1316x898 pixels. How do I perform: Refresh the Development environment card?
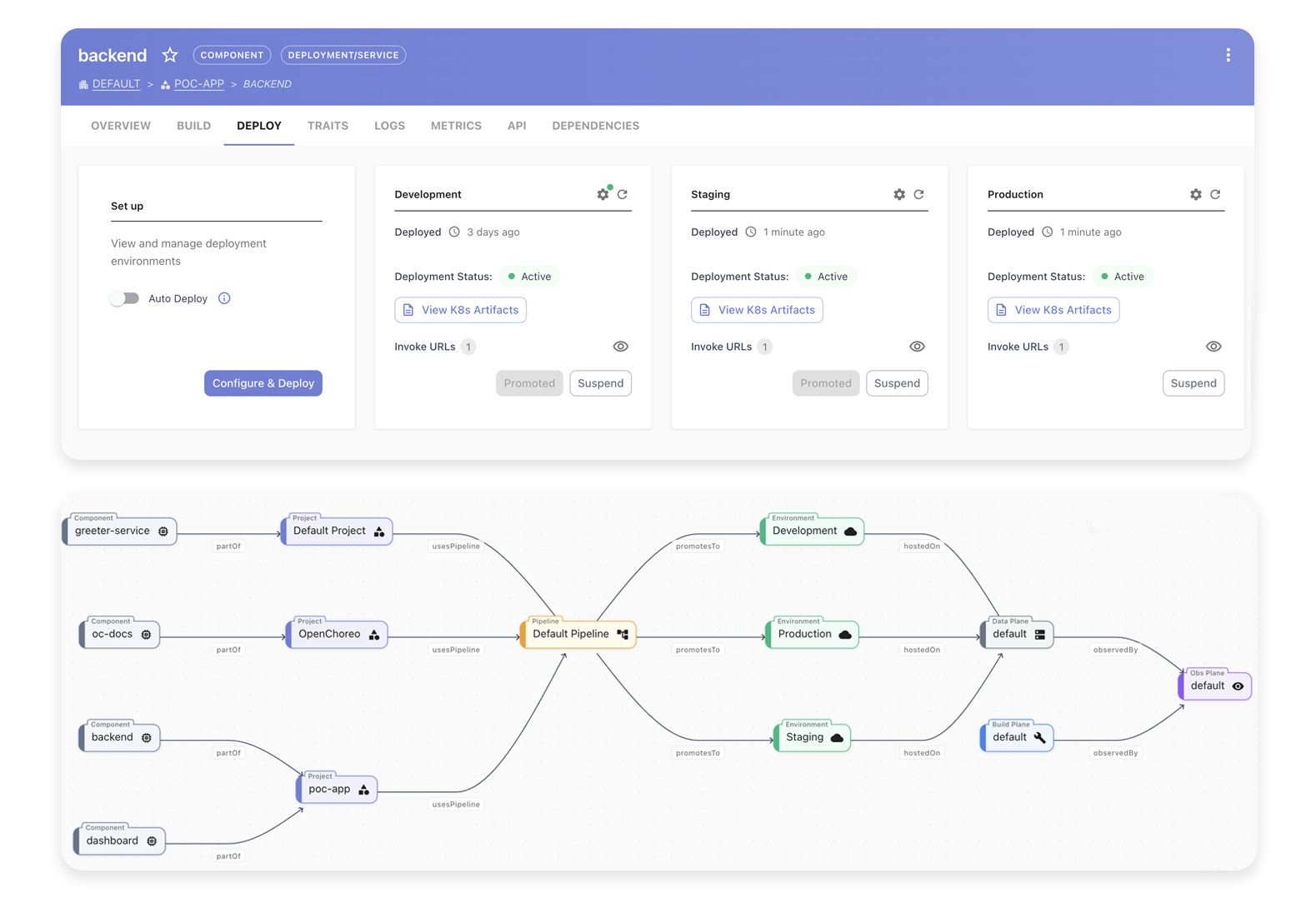(623, 194)
